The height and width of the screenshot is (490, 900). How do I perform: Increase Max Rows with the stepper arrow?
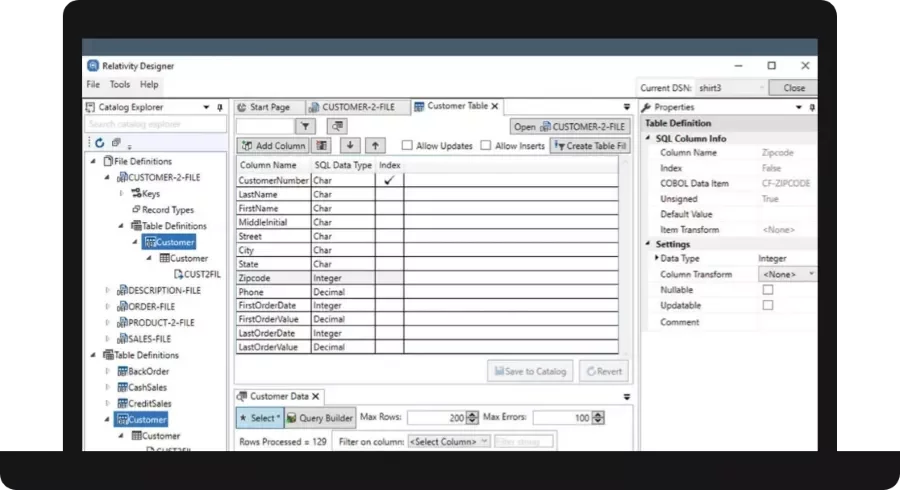472,414
